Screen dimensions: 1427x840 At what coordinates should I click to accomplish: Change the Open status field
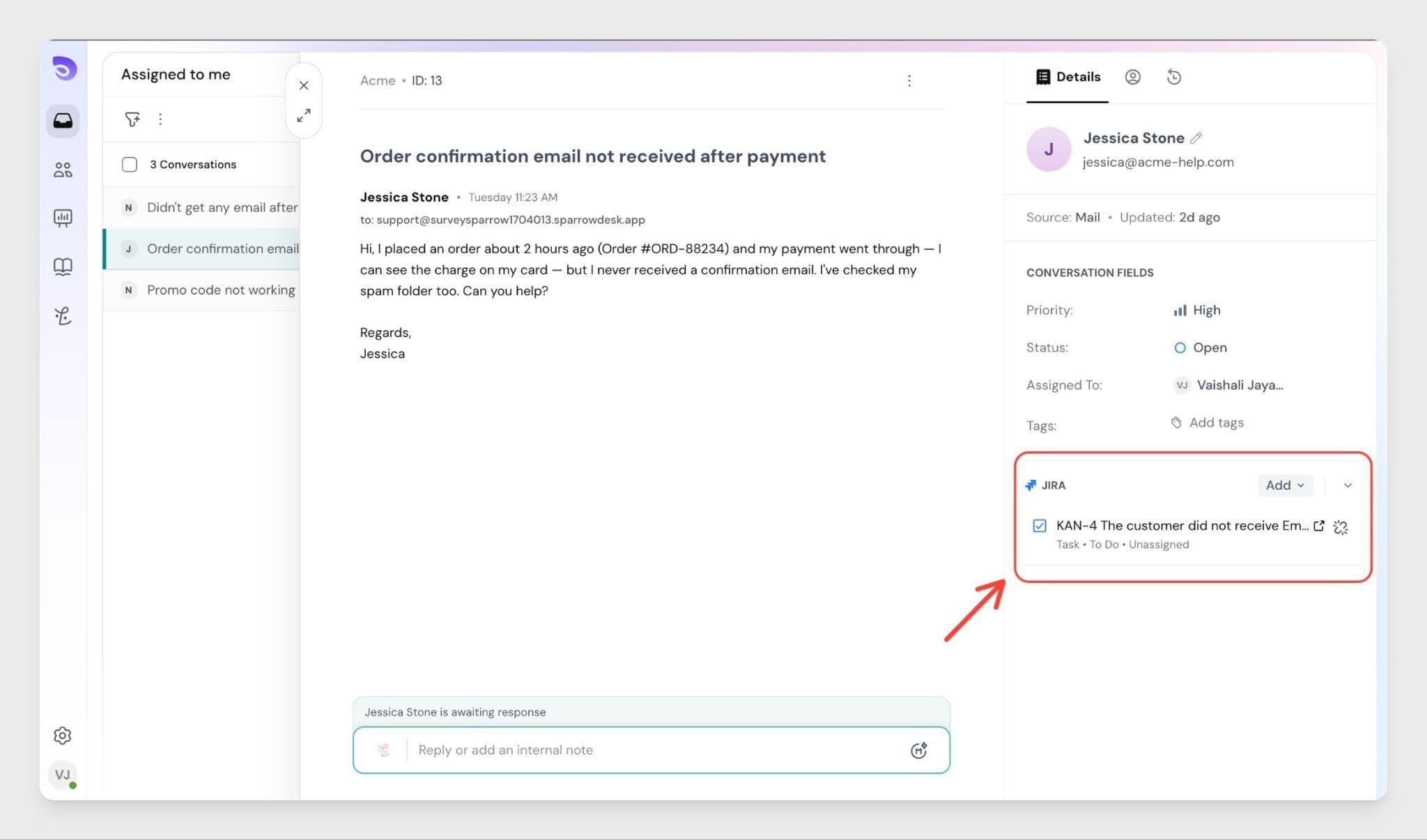coord(1201,348)
